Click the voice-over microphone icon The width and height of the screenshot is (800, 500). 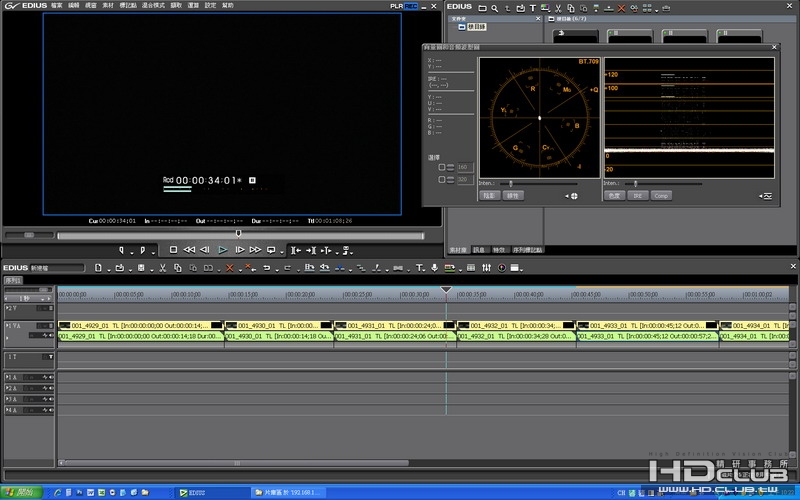click(434, 268)
